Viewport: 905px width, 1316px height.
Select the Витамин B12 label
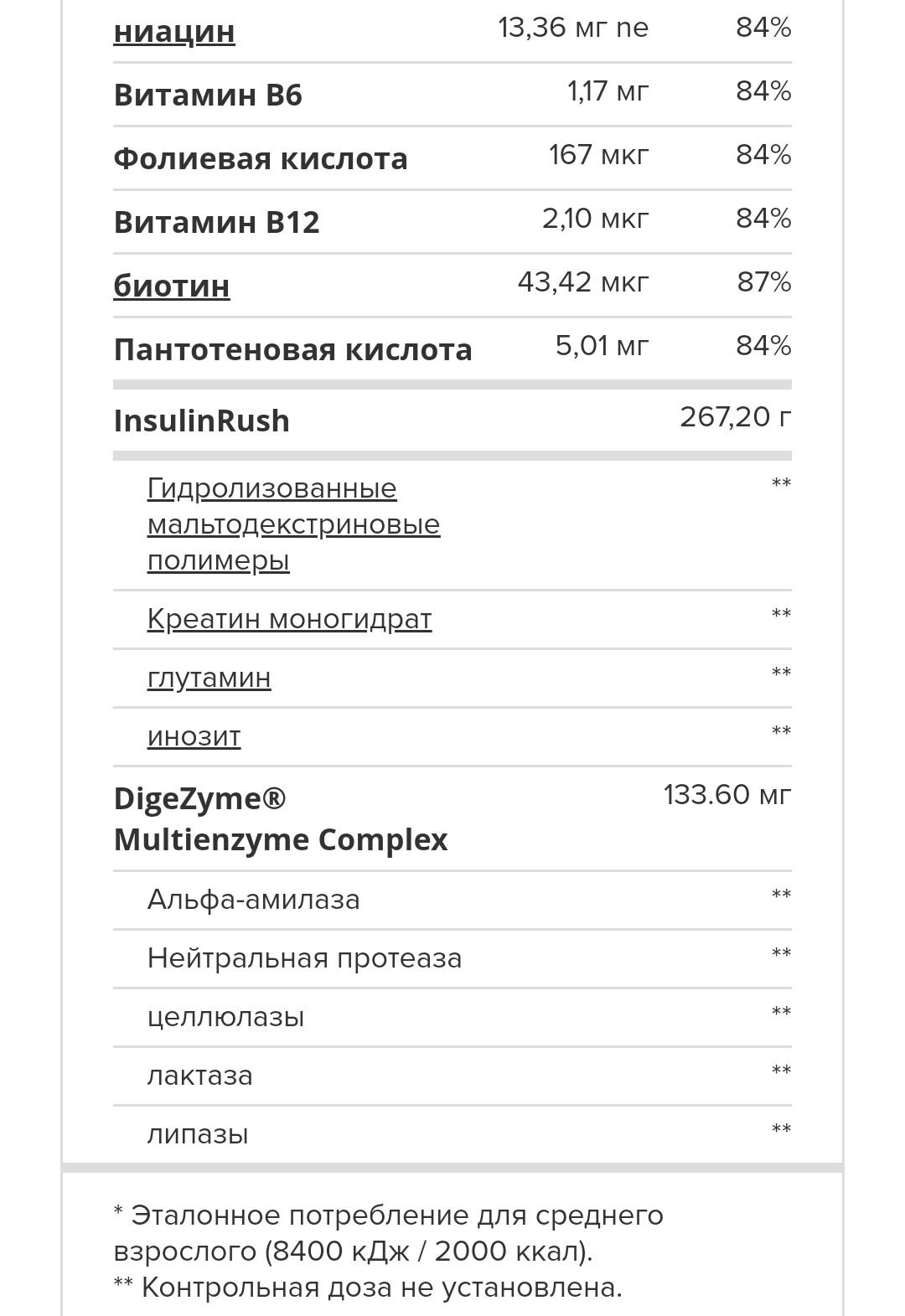pos(217,223)
